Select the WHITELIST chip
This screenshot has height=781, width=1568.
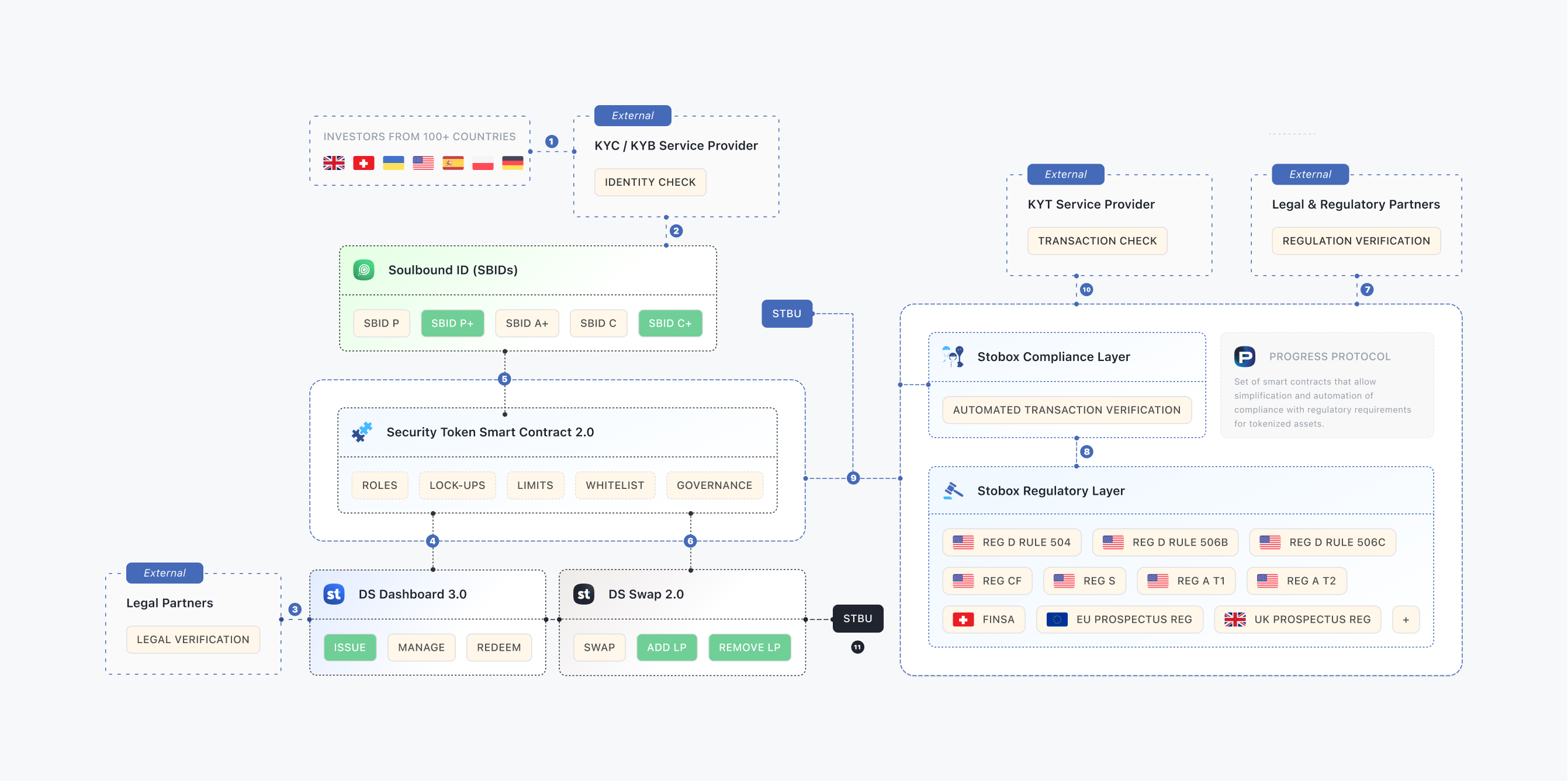[615, 485]
